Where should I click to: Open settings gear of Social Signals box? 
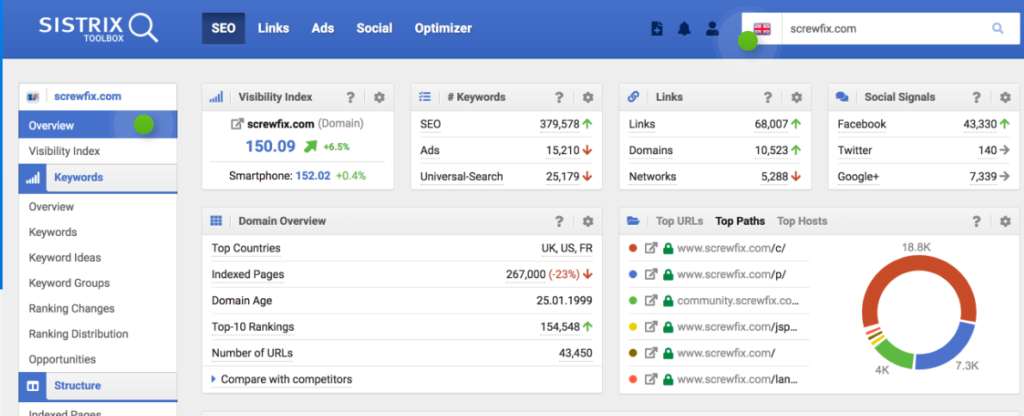1005,97
